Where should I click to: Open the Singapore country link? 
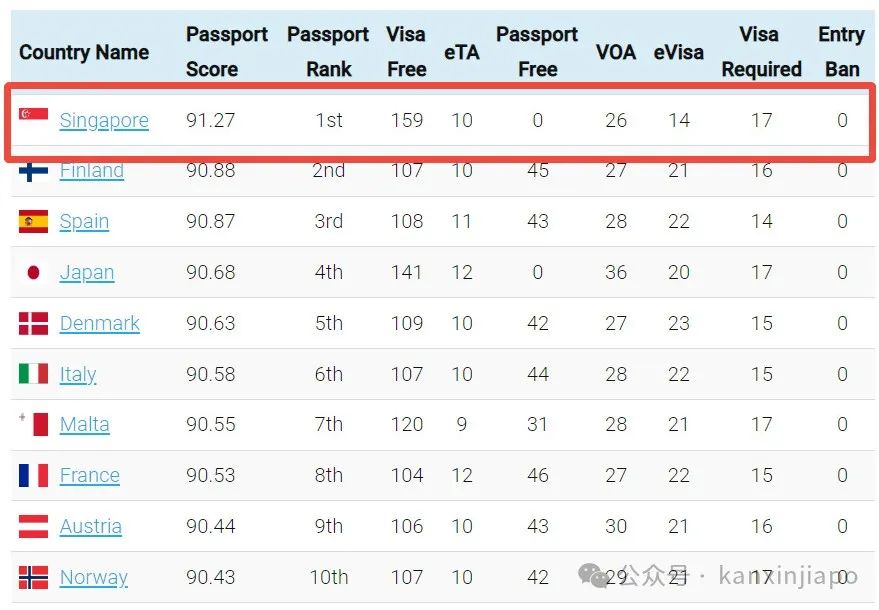coord(104,121)
